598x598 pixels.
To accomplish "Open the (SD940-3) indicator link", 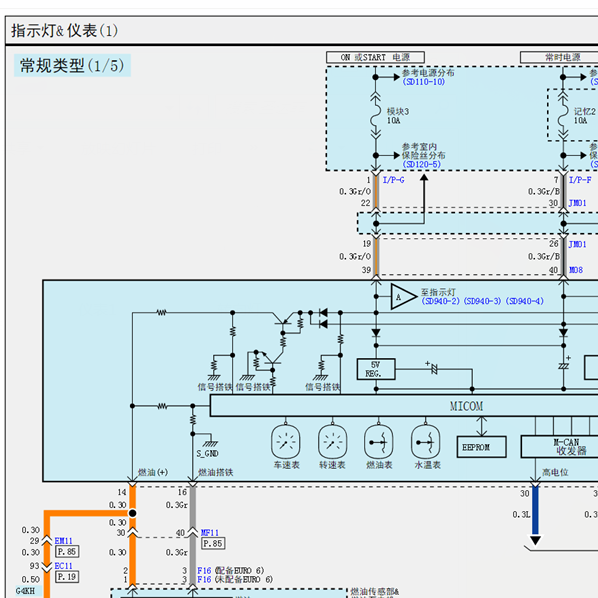I will (x=482, y=301).
